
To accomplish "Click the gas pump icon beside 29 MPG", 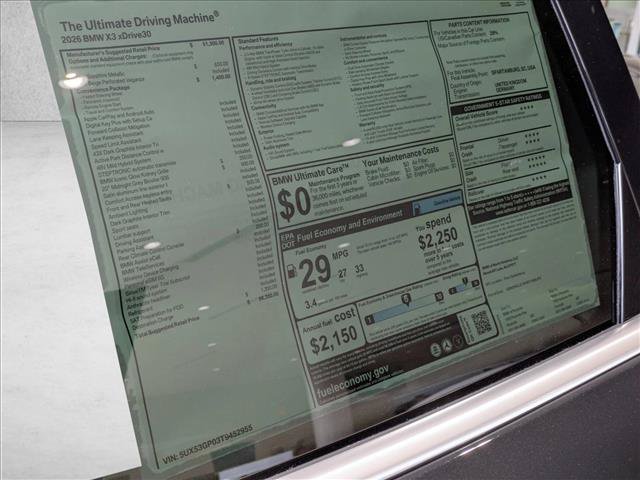I will coord(291,271).
